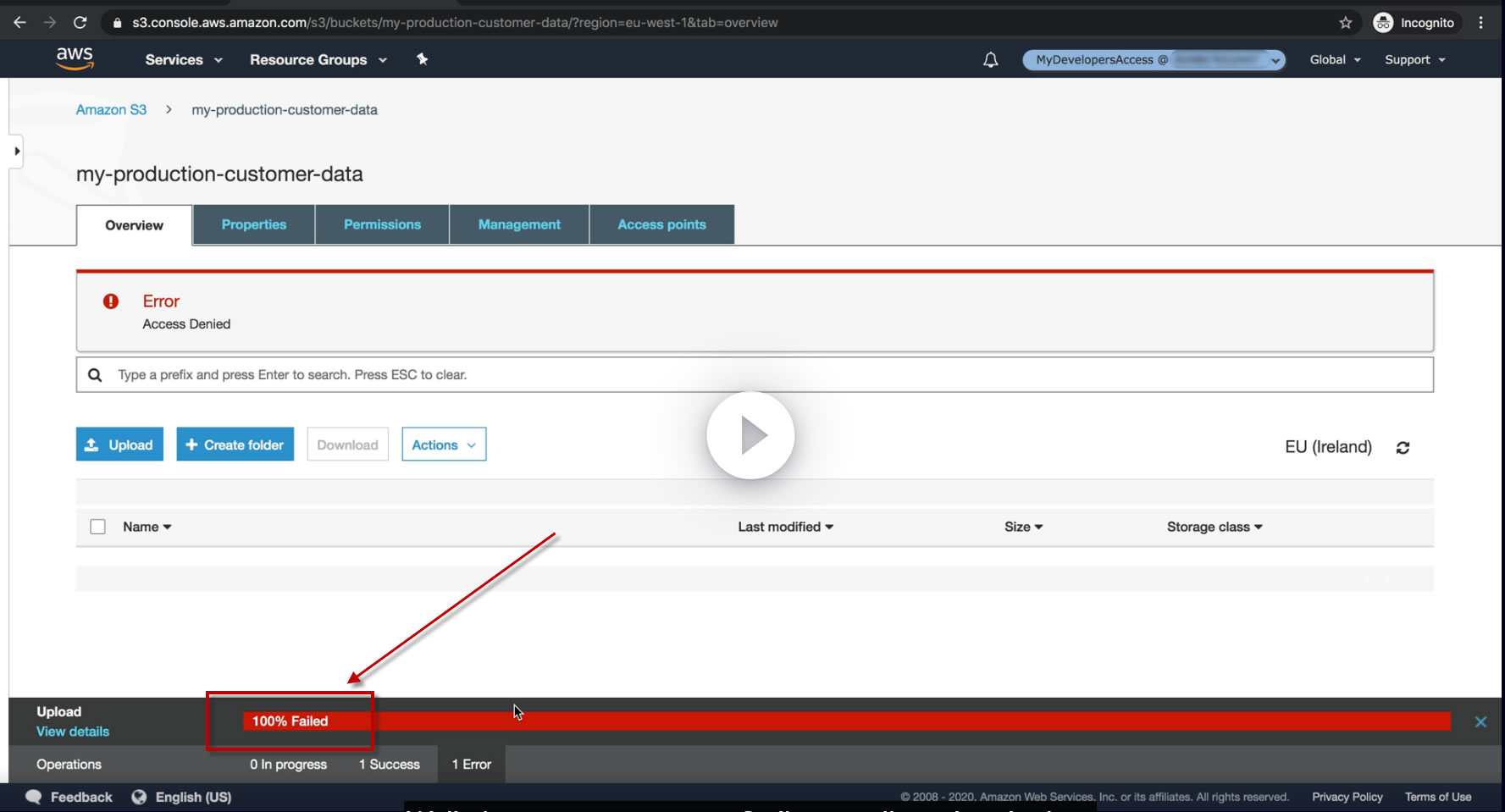Click the Create folder button
Screen dimensions: 1505x812
click(x=235, y=445)
